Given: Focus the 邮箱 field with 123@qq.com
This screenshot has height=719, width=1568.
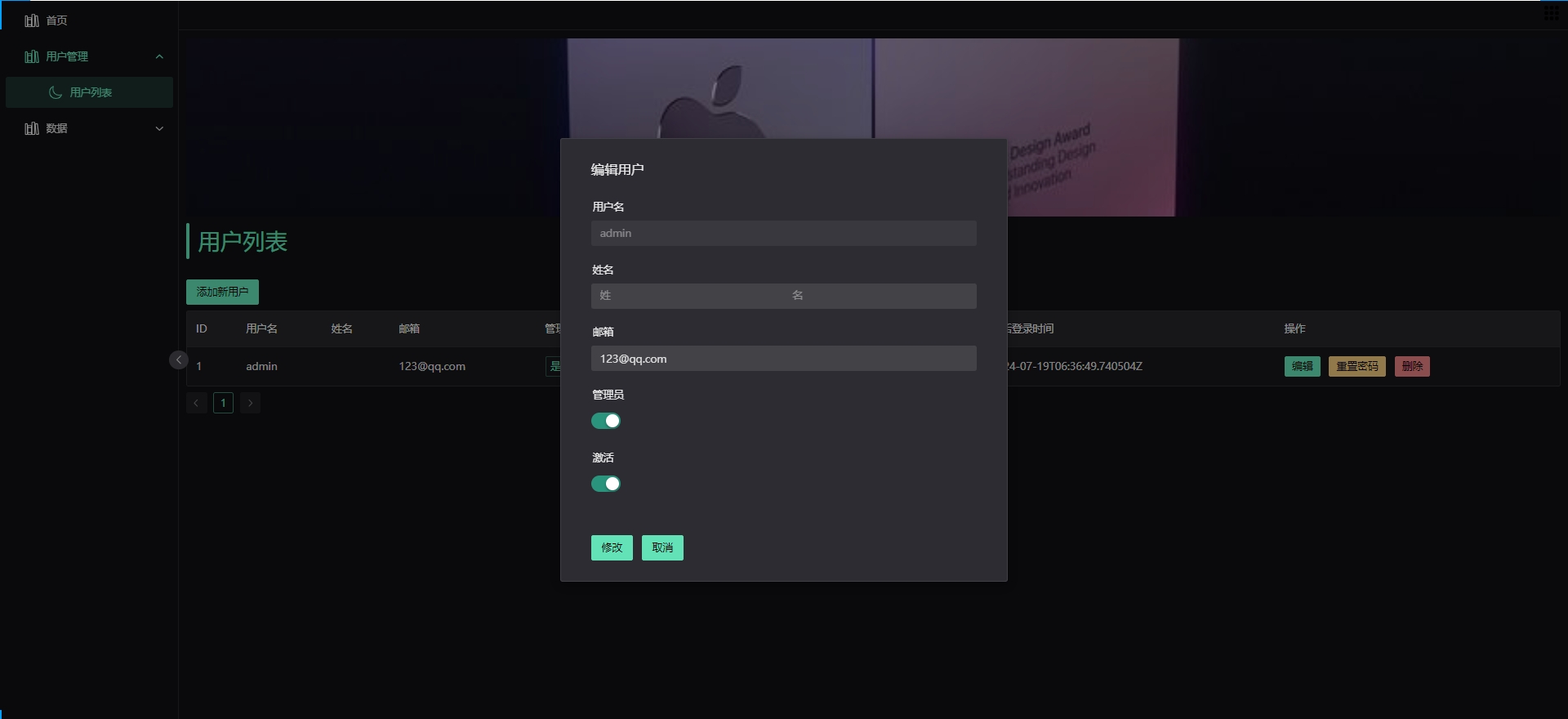Looking at the screenshot, I should [784, 359].
